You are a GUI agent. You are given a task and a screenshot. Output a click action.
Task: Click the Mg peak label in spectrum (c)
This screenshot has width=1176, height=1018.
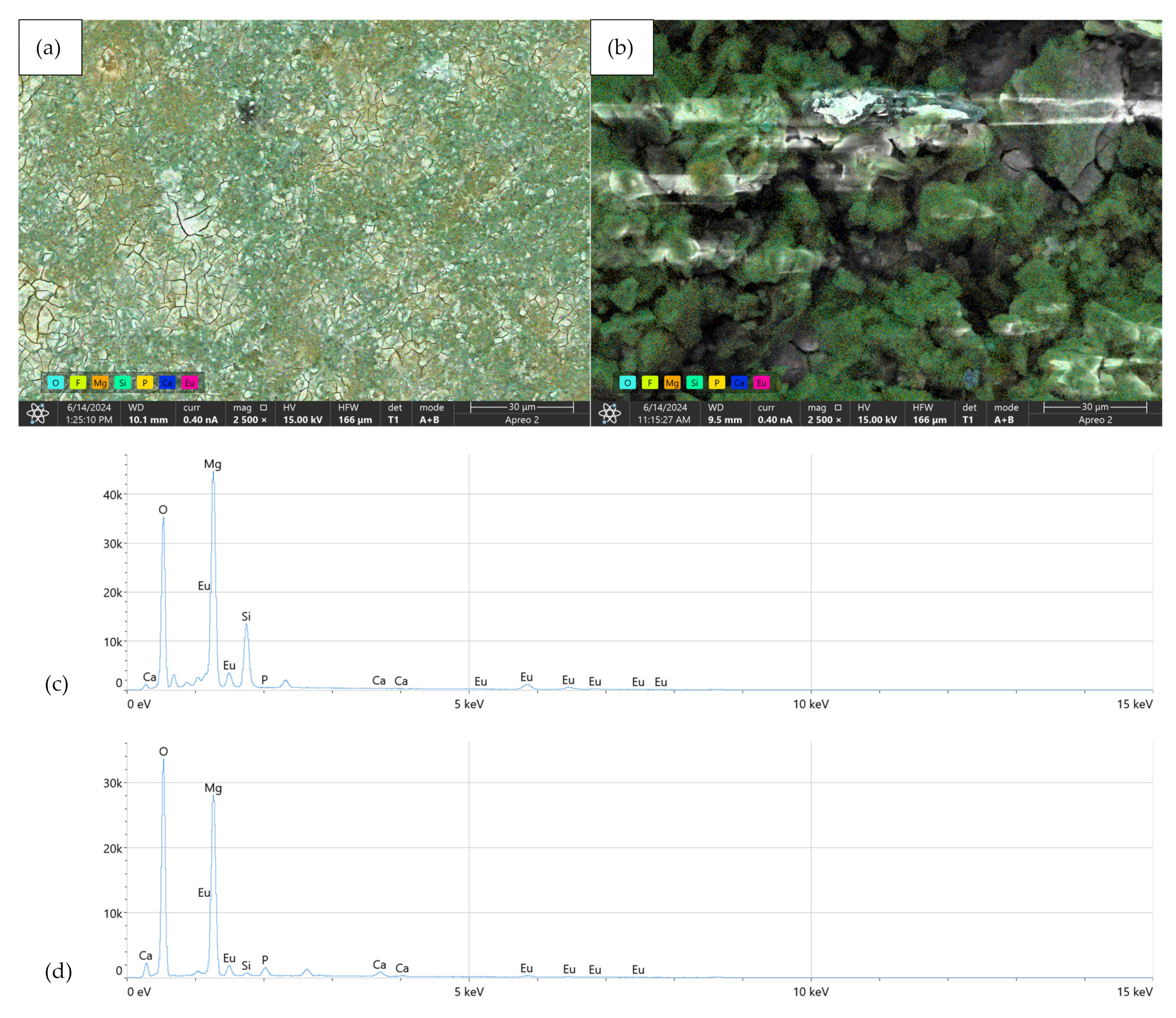[x=212, y=464]
